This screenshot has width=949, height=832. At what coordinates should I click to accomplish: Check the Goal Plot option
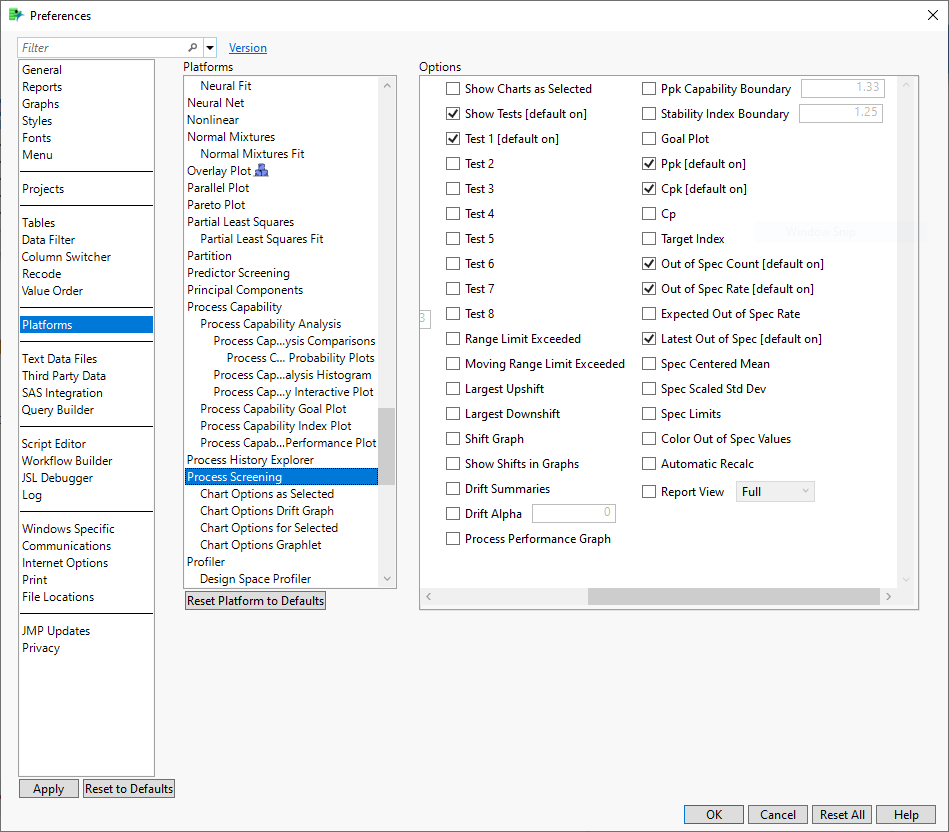pos(649,139)
